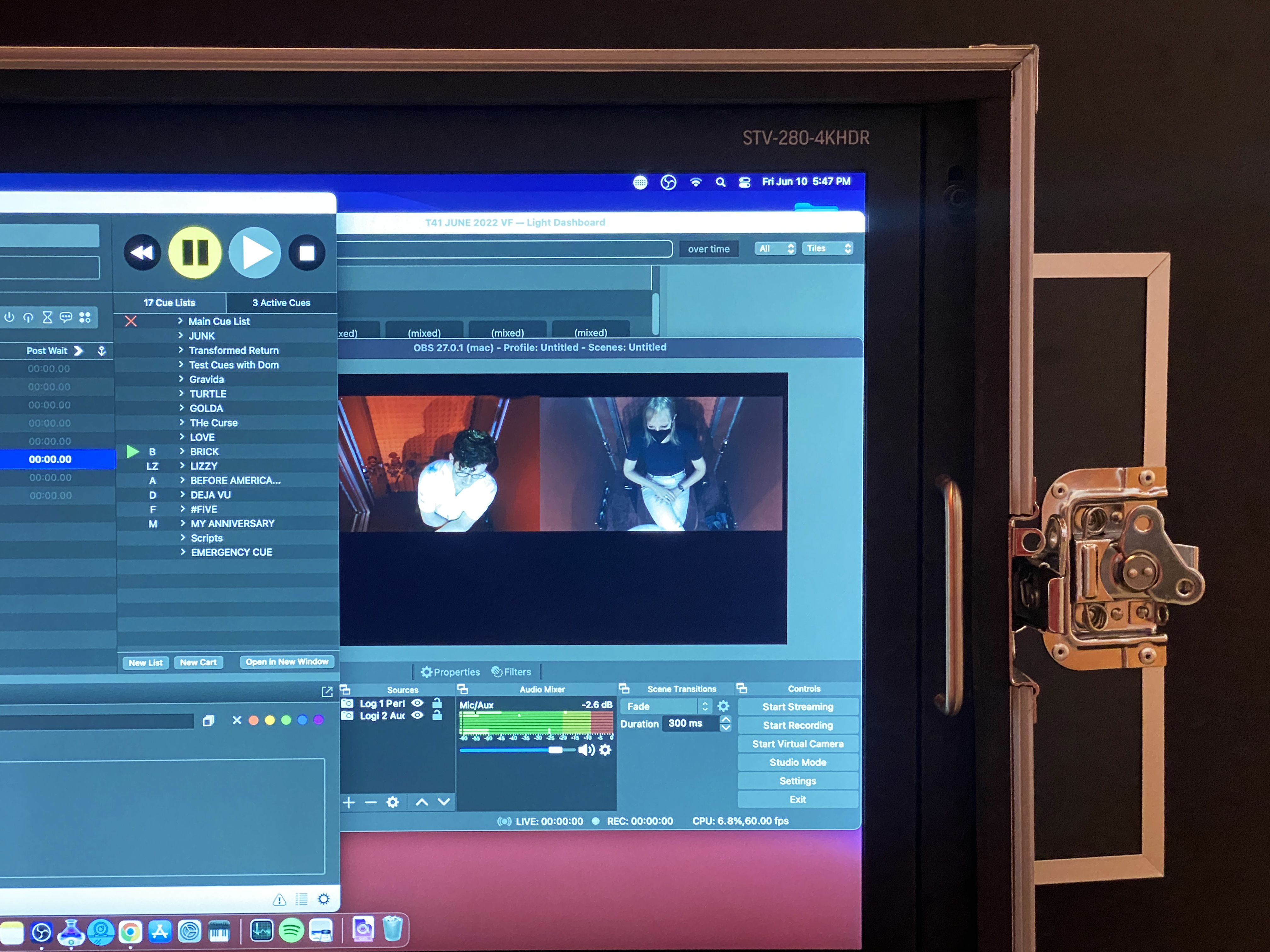Switch to the 3 Active Cues tab

pos(281,303)
